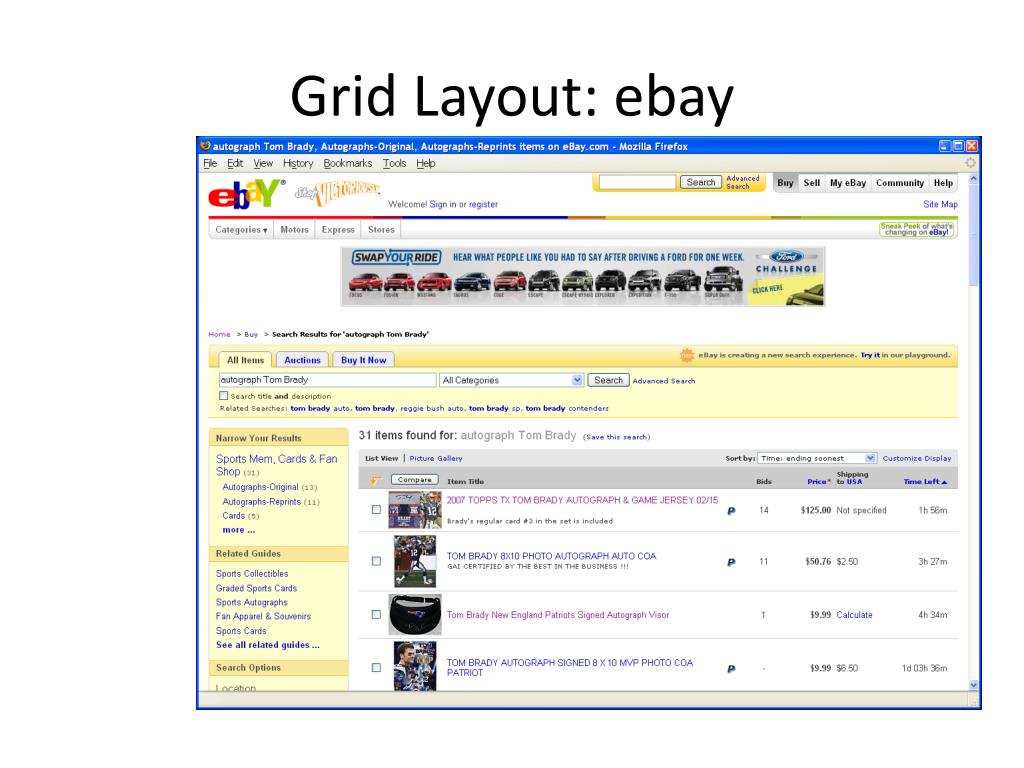Open the Site Map link
The width and height of the screenshot is (1024, 768).
940,204
